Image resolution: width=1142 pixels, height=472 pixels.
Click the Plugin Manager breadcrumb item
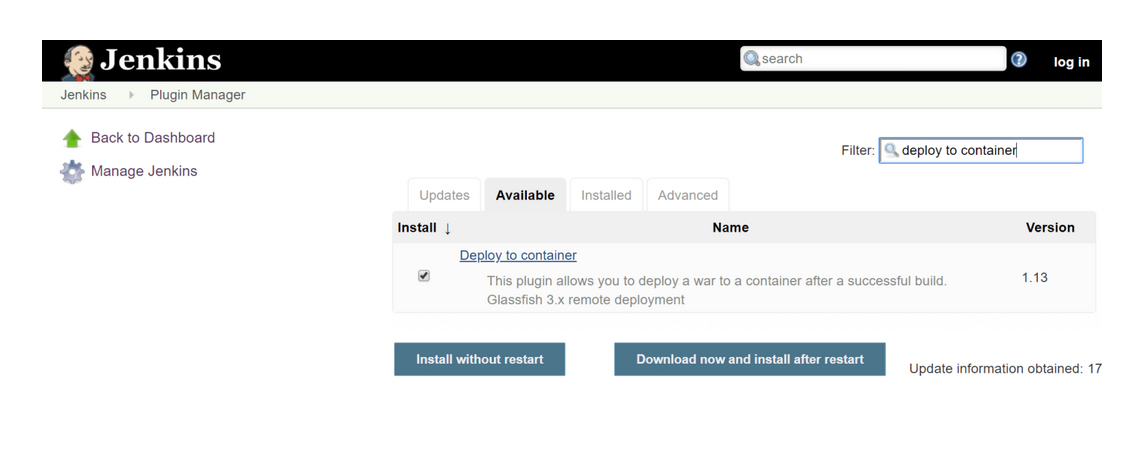click(197, 95)
